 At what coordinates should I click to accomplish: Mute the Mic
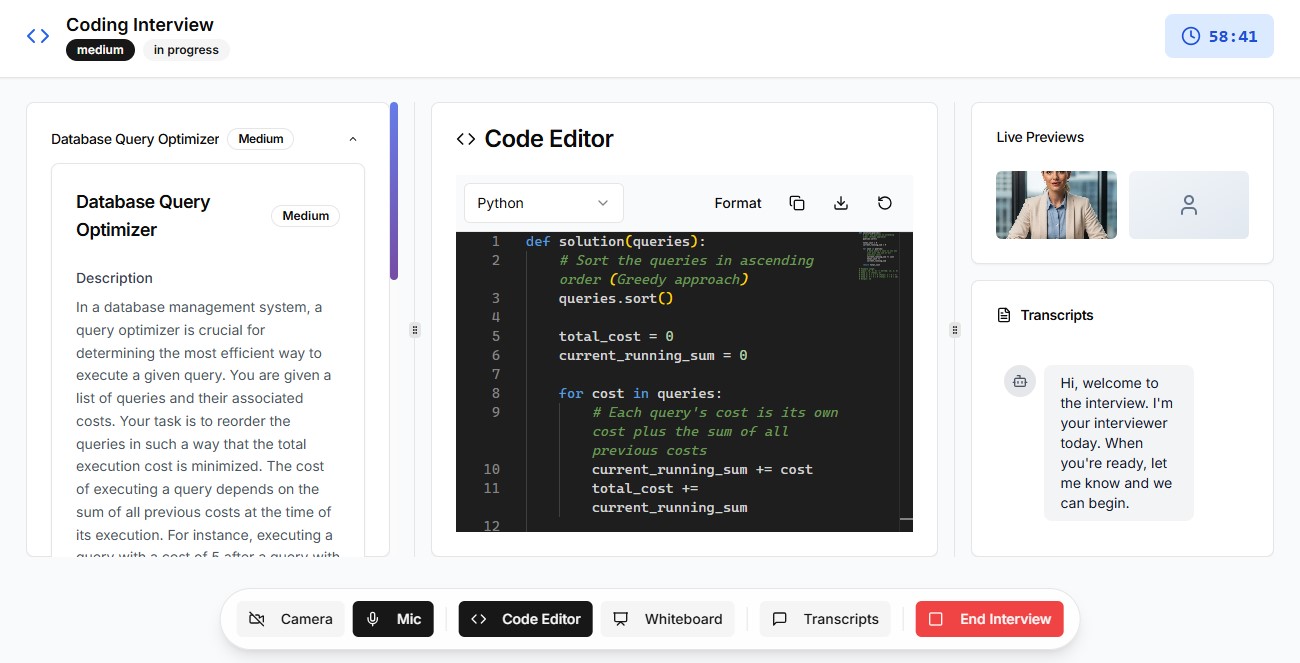393,618
